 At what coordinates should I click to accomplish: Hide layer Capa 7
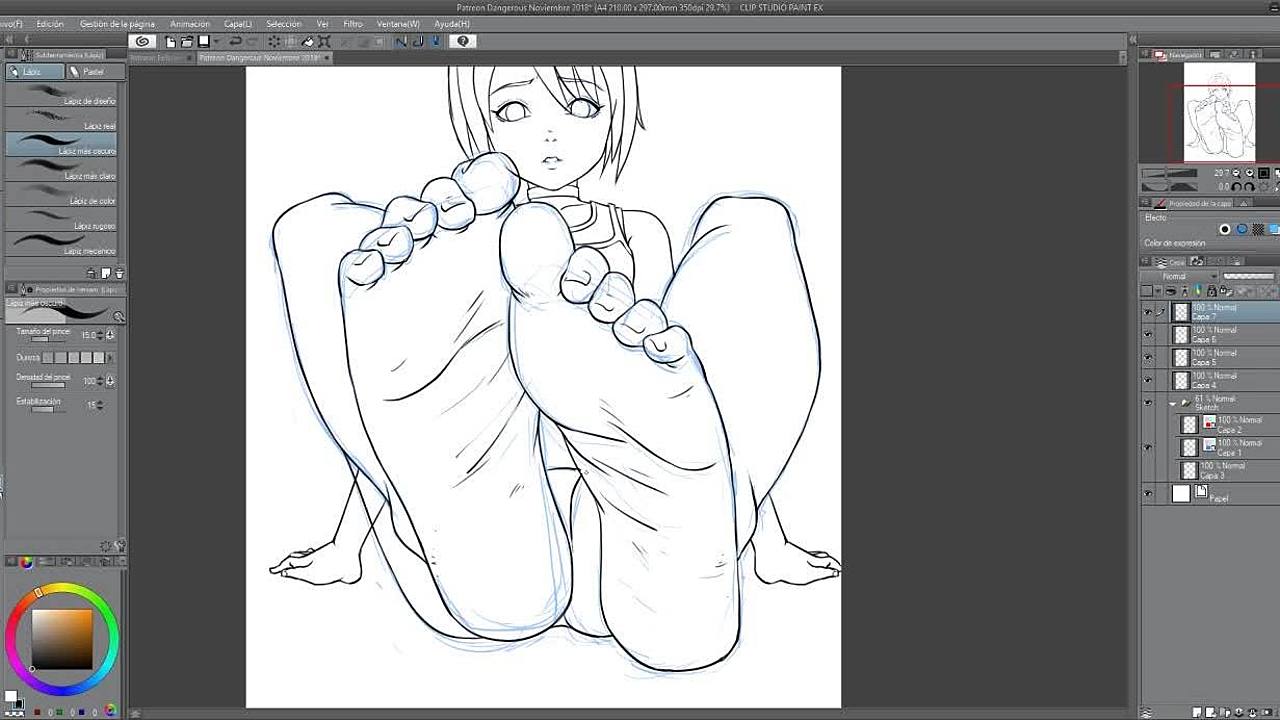pos(1148,312)
